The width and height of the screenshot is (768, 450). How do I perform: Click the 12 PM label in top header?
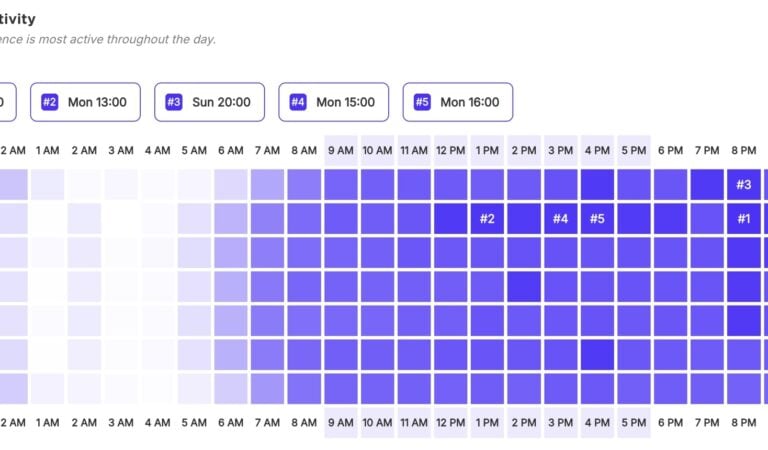pyautogui.click(x=450, y=151)
